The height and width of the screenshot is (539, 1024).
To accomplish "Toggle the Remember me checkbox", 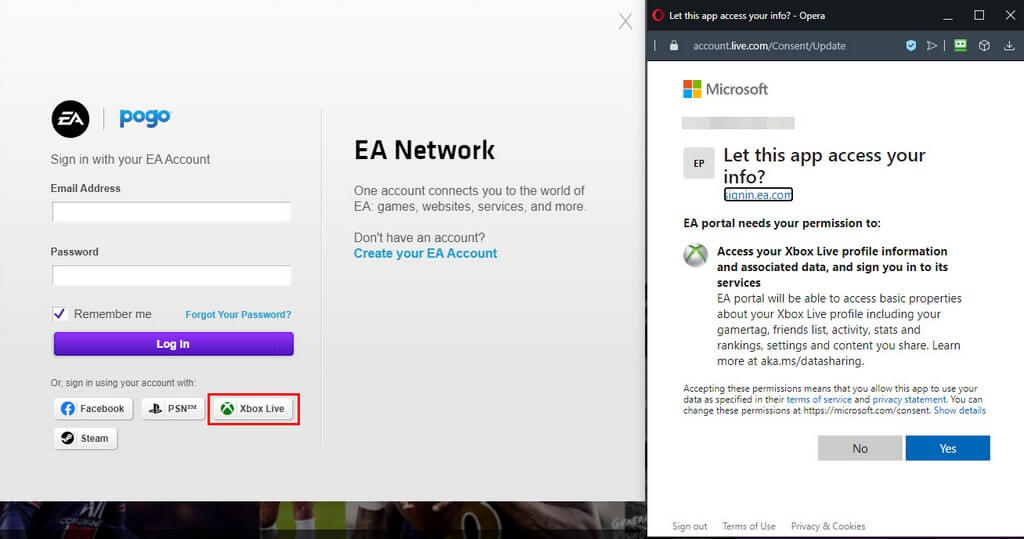I will 59,314.
